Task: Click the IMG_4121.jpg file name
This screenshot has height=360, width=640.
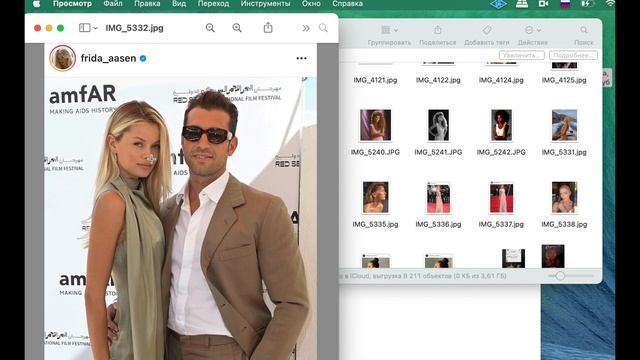Action: pos(376,80)
